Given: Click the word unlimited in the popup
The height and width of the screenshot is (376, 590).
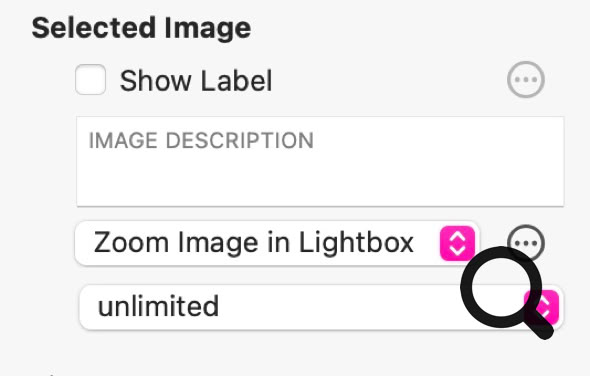Looking at the screenshot, I should [158, 306].
